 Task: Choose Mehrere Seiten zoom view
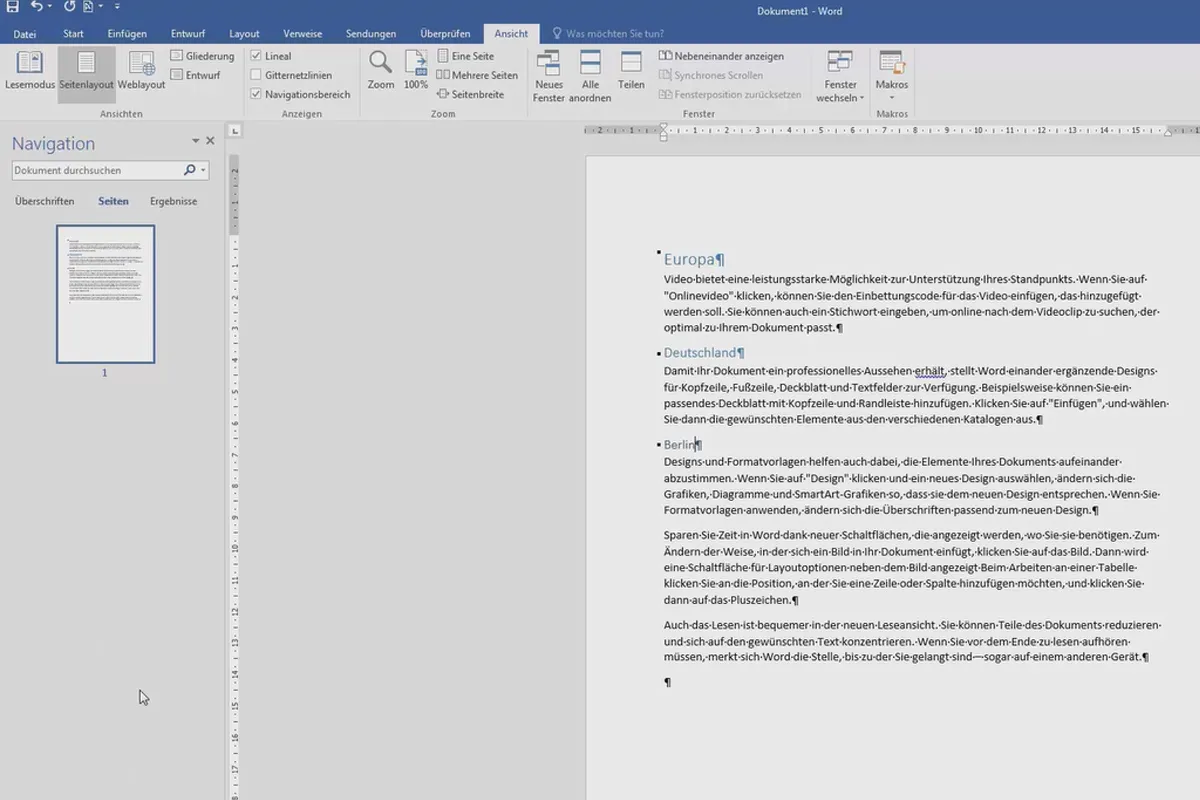[478, 75]
